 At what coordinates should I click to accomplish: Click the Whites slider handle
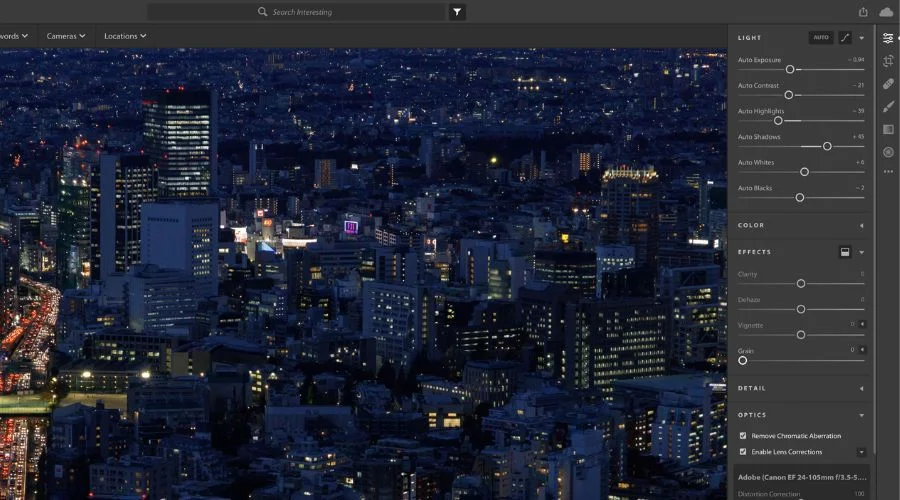805,172
